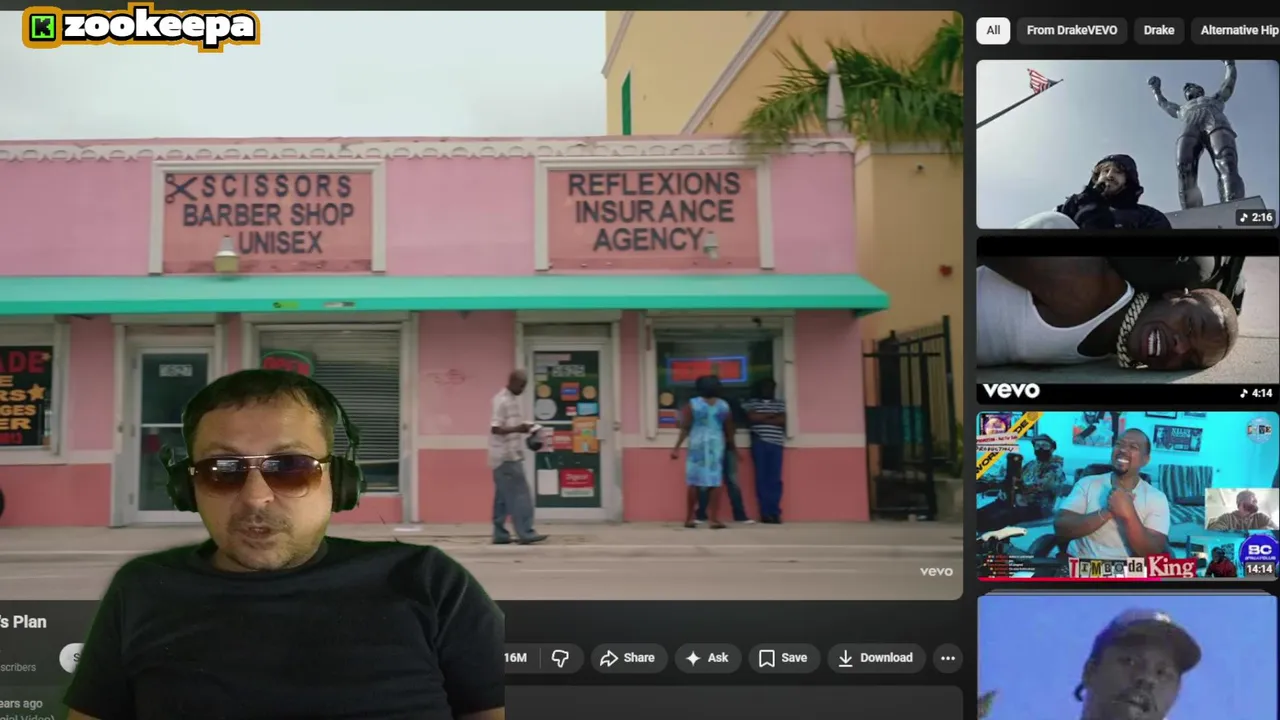
Task: Open the three-dot more actions menu
Action: [948, 658]
